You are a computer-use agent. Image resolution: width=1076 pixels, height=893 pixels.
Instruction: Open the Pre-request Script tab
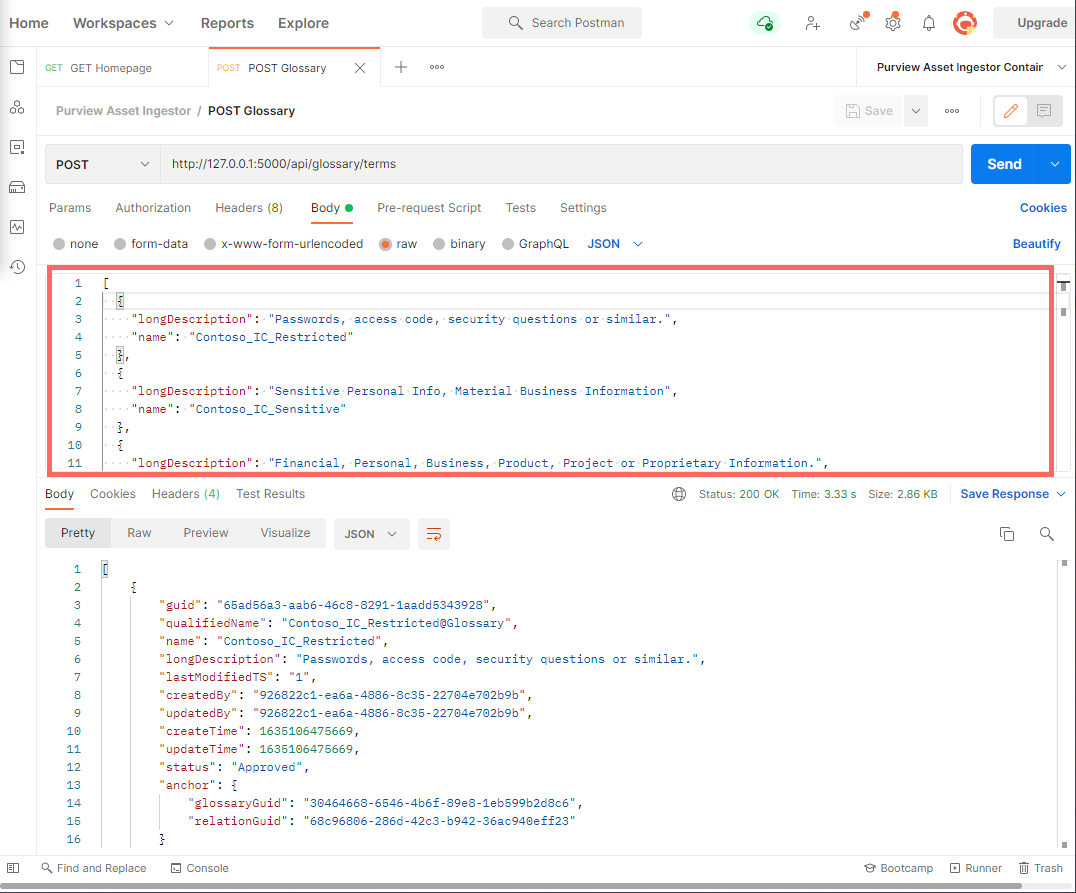point(429,208)
